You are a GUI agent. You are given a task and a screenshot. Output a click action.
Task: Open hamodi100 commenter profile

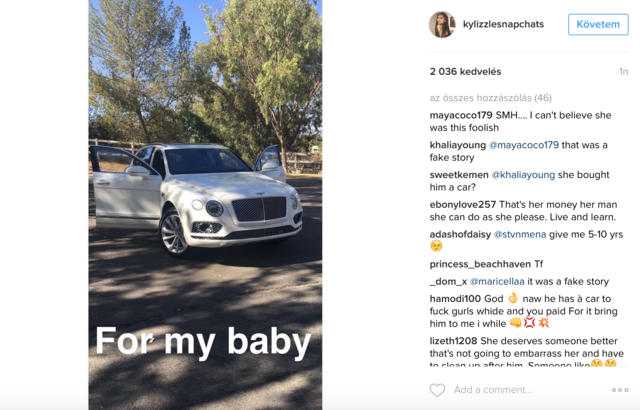tap(455, 299)
